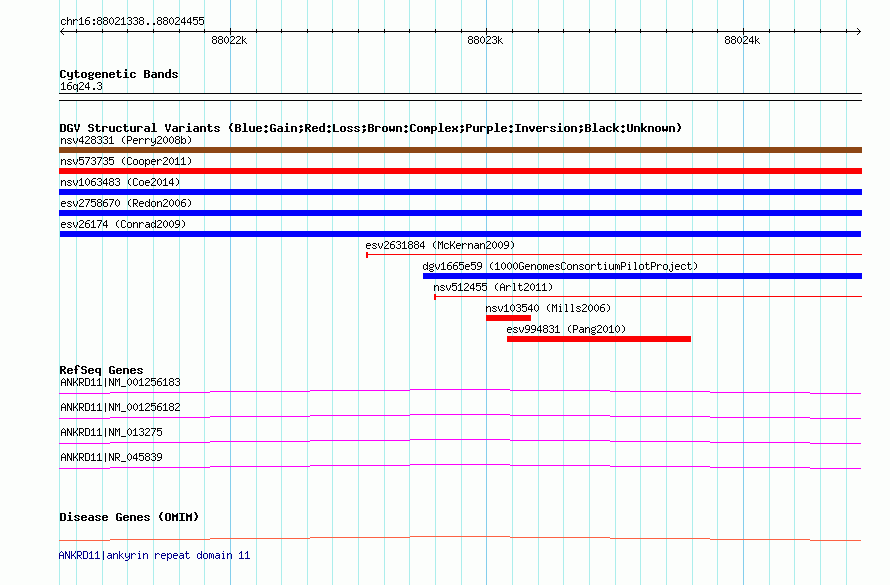Select the 88023k ruler tick label
The height and width of the screenshot is (585, 890).
coord(485,40)
